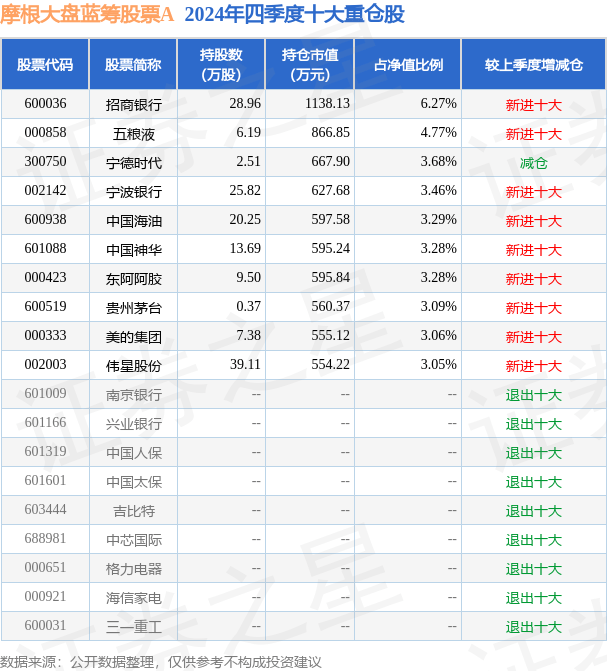Image resolution: width=607 pixels, height=671 pixels.
Task: Click the data source disclaimer text
Action: point(161,662)
